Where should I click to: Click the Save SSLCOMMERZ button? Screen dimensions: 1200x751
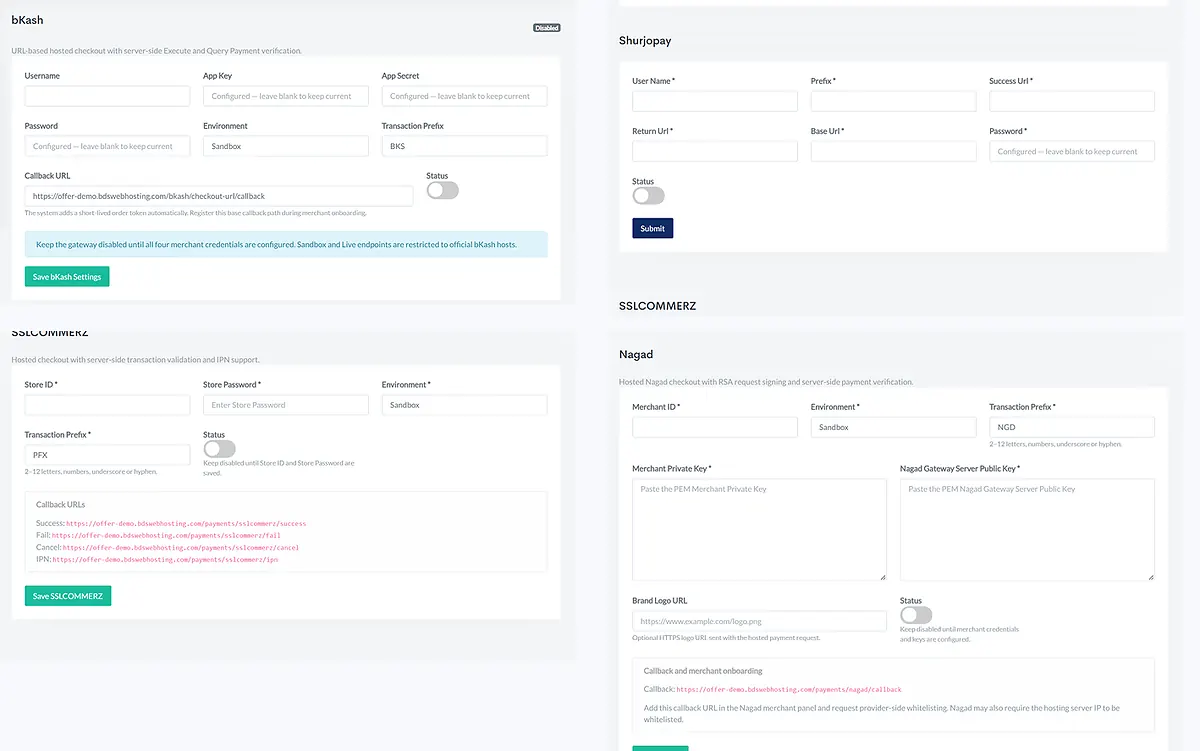point(68,596)
